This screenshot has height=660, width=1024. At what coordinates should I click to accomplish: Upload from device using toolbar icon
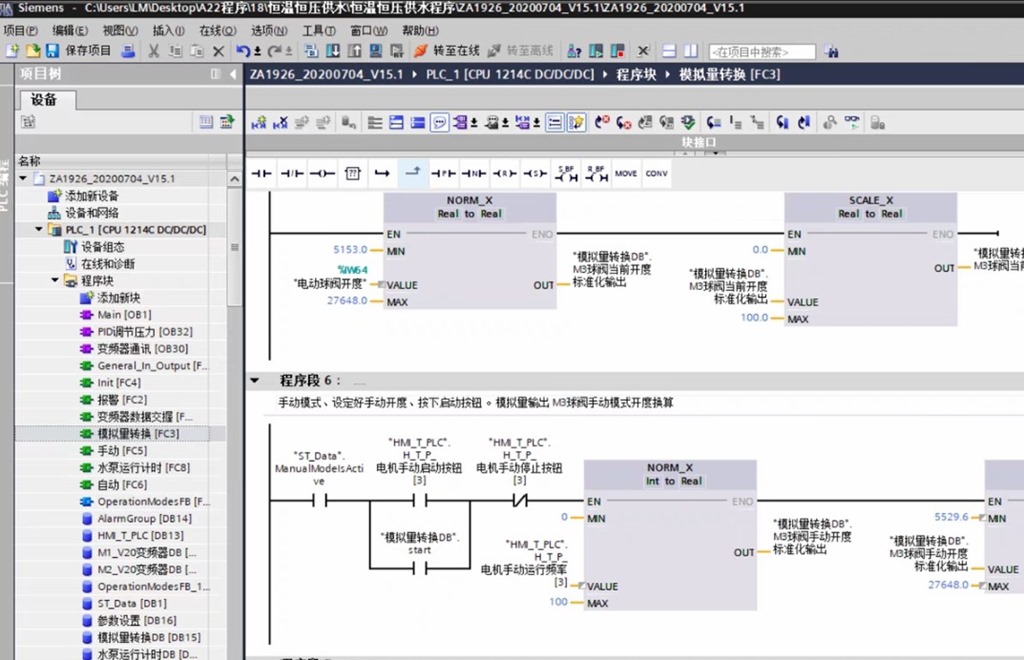(355, 51)
